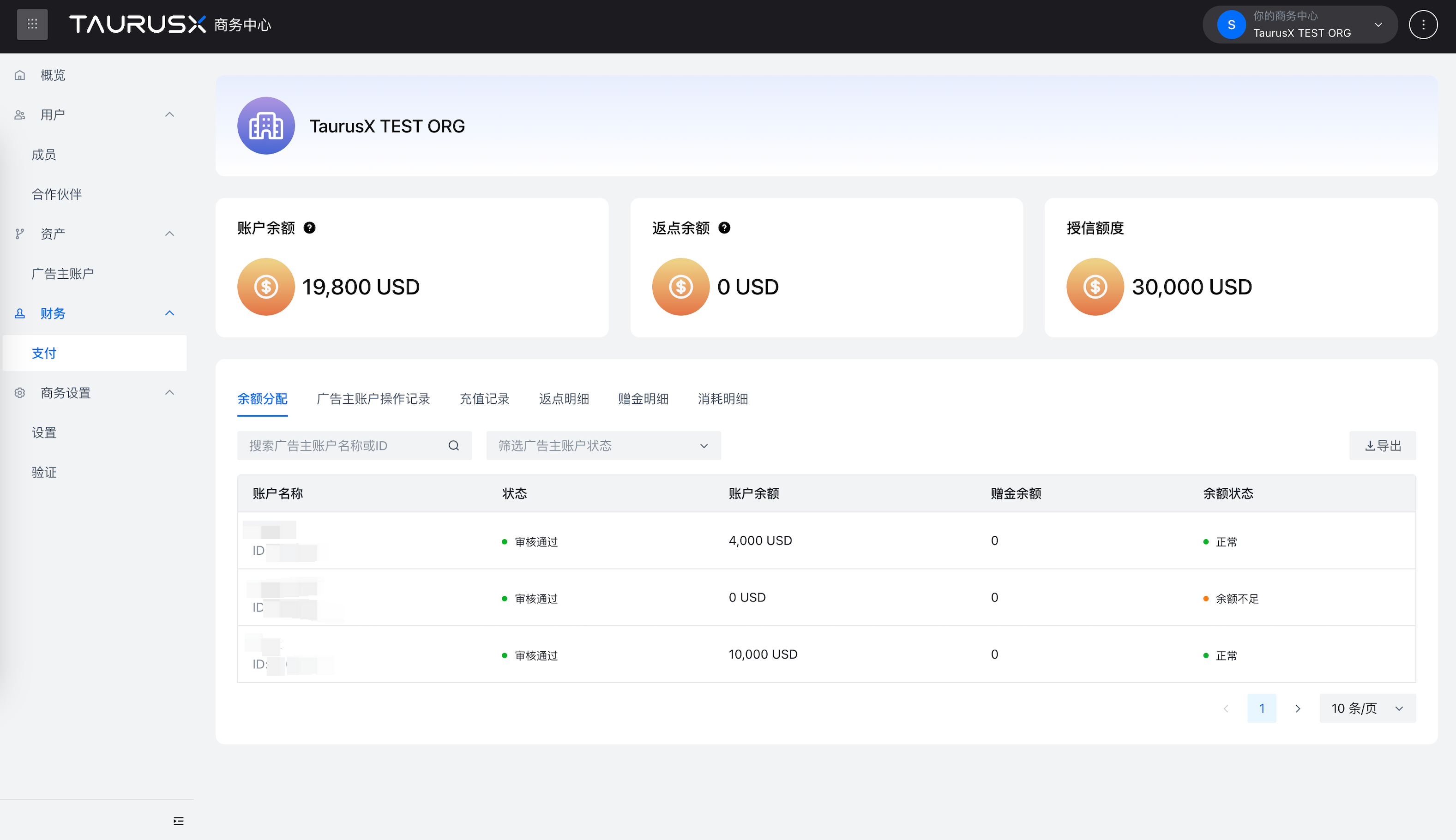Click the 19,800 USD account balance value
The height and width of the screenshot is (840, 1456).
(x=361, y=287)
